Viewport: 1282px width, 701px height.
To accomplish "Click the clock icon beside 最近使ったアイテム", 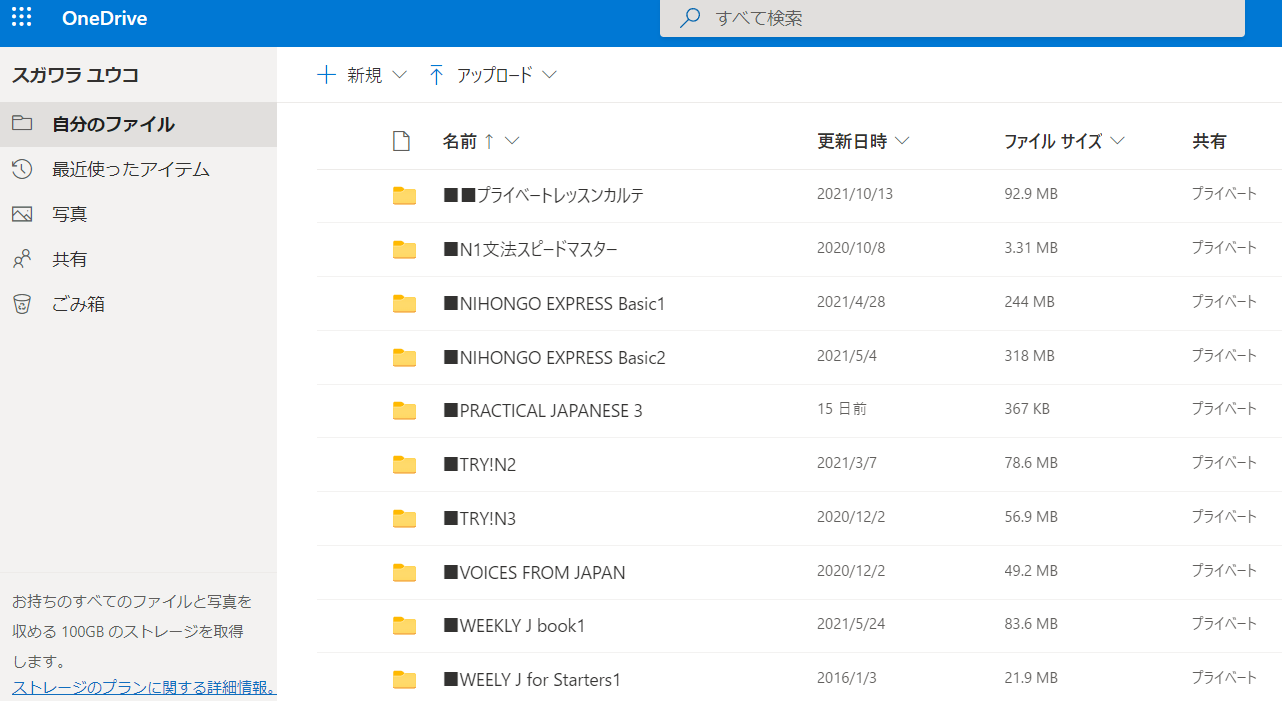I will tap(22, 169).
